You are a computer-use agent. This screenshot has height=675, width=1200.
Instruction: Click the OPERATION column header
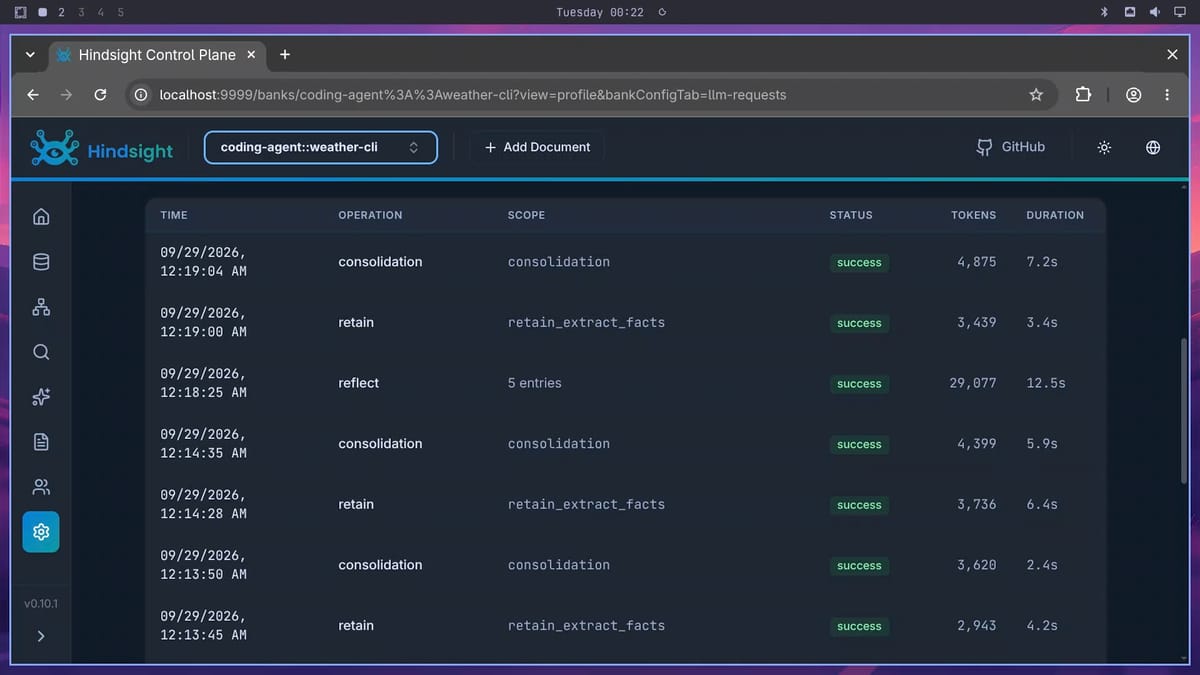click(370, 215)
